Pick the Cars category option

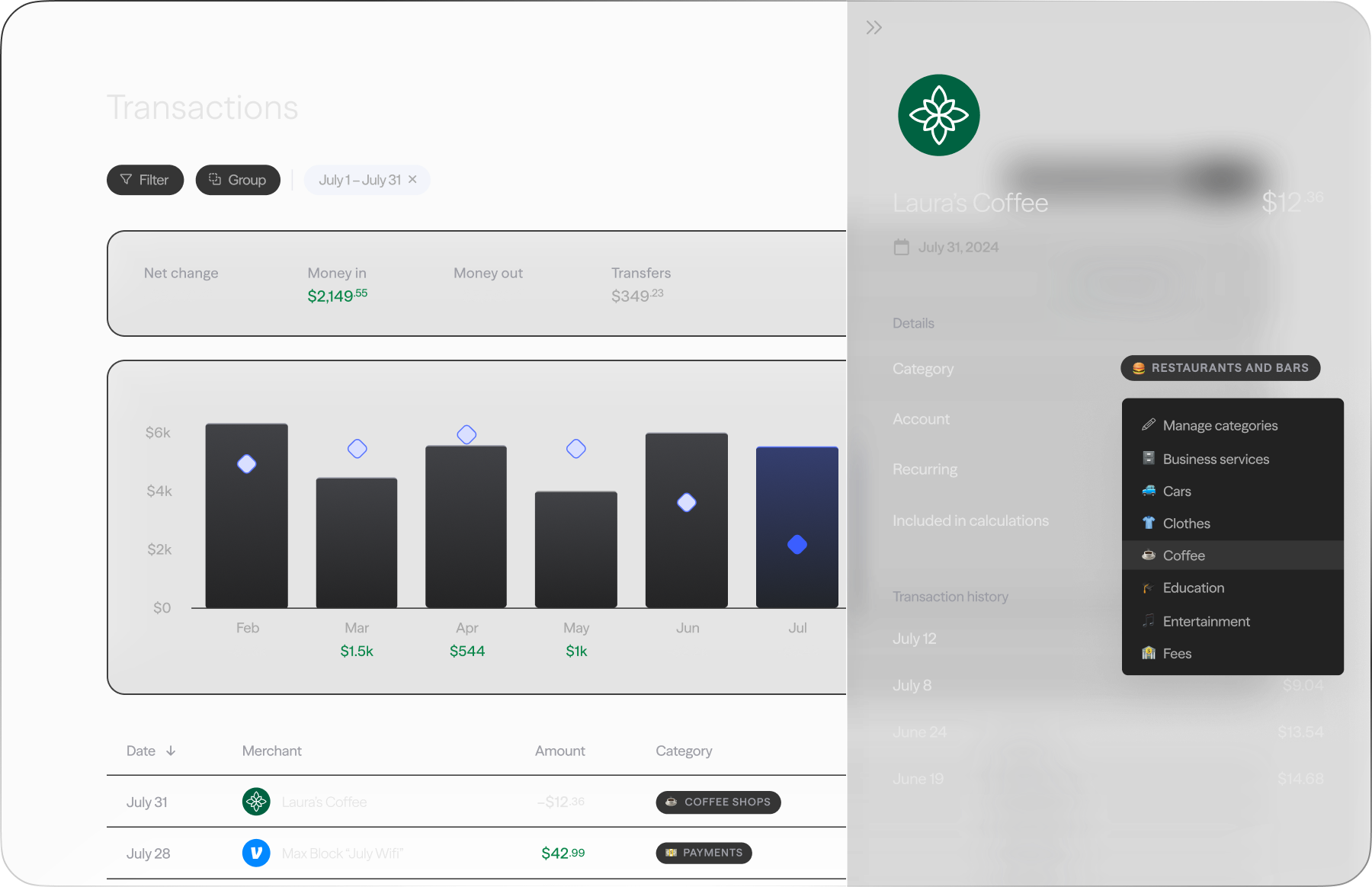pos(1177,492)
